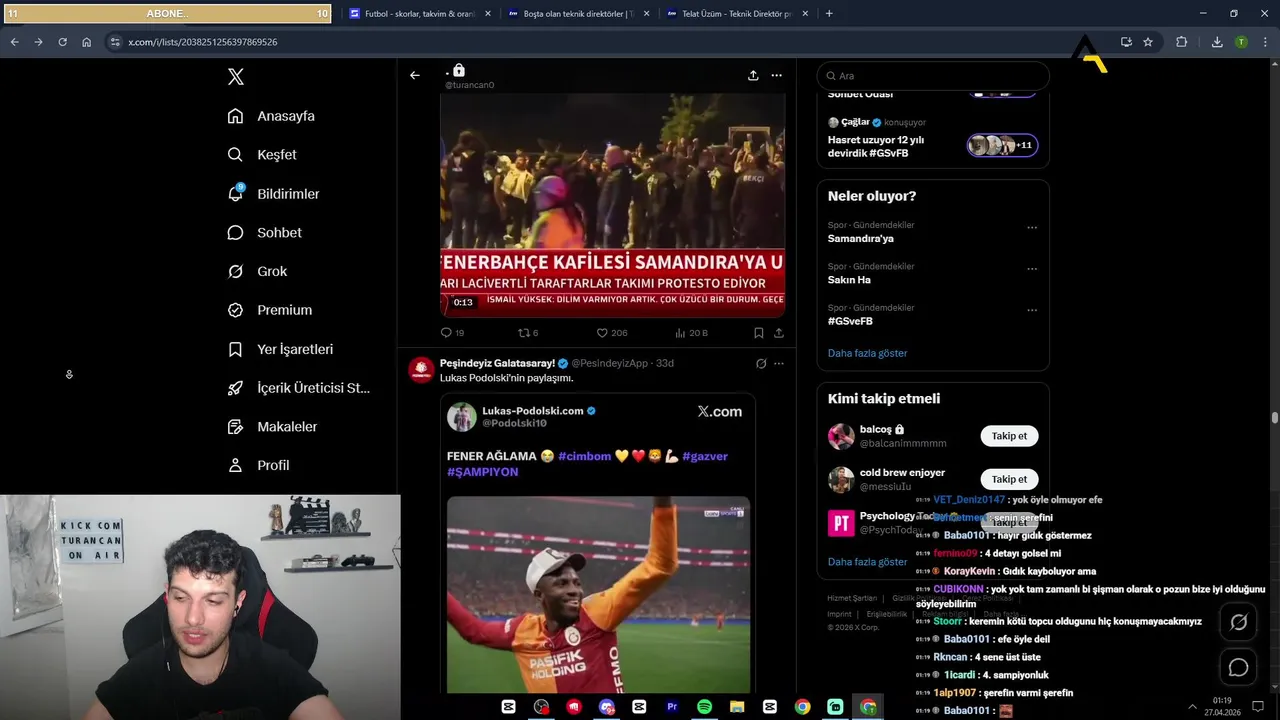The image size is (1280, 720).
Task: Open Chrome downloads
Action: 1217,42
